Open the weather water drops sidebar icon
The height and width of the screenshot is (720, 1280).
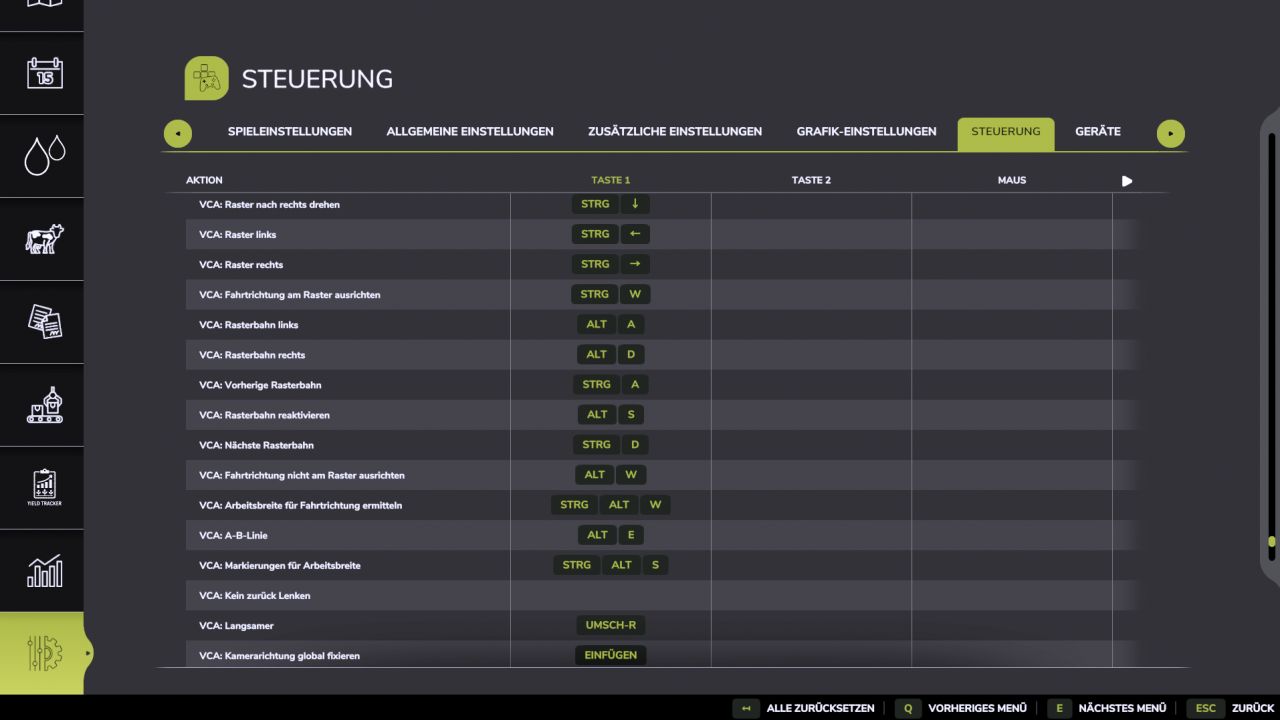(x=44, y=156)
